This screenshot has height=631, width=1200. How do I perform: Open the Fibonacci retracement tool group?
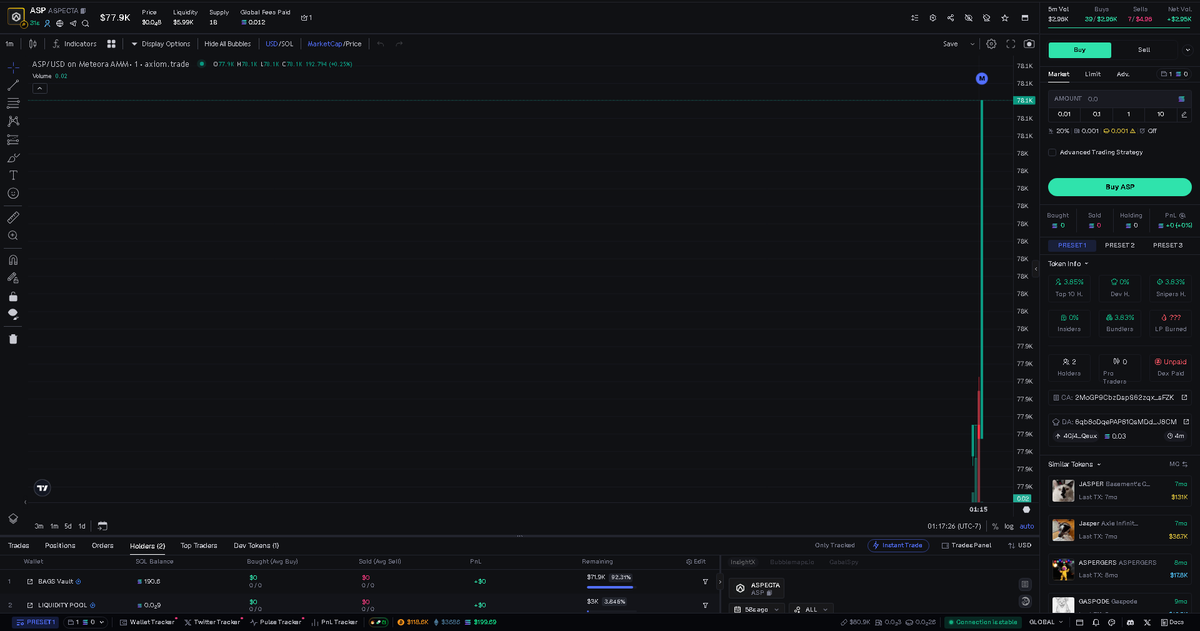click(13, 103)
